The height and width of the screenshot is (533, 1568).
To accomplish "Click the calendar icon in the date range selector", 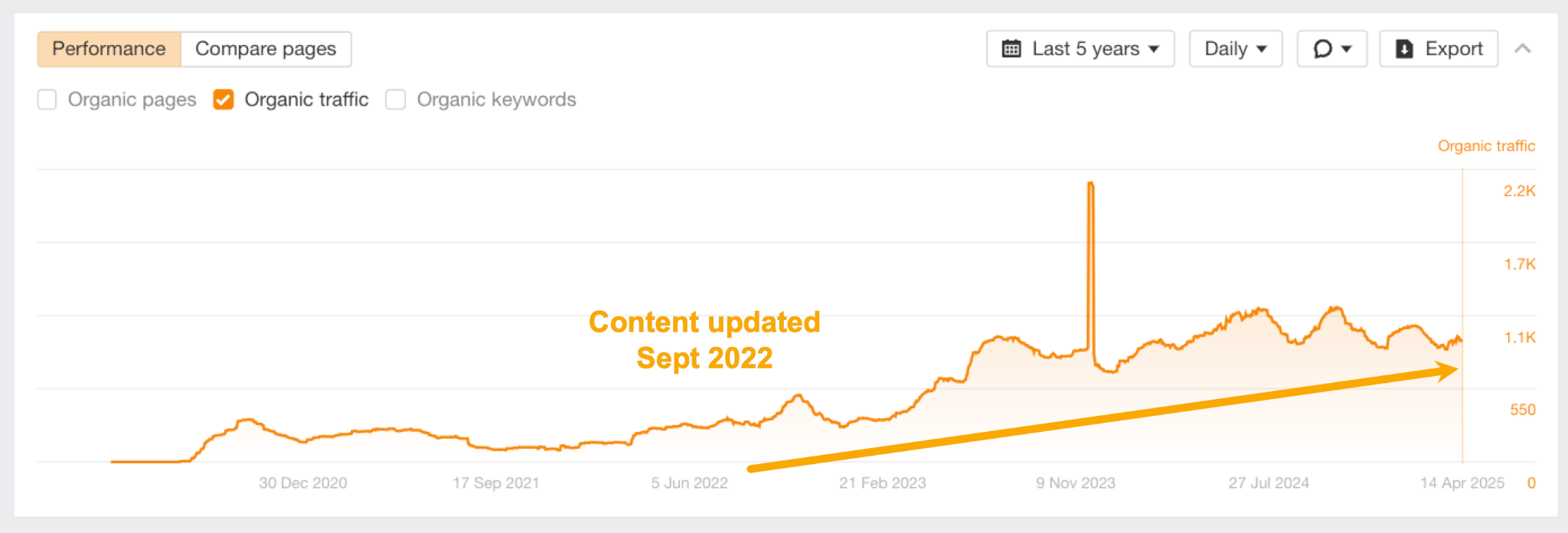I will [1012, 48].
